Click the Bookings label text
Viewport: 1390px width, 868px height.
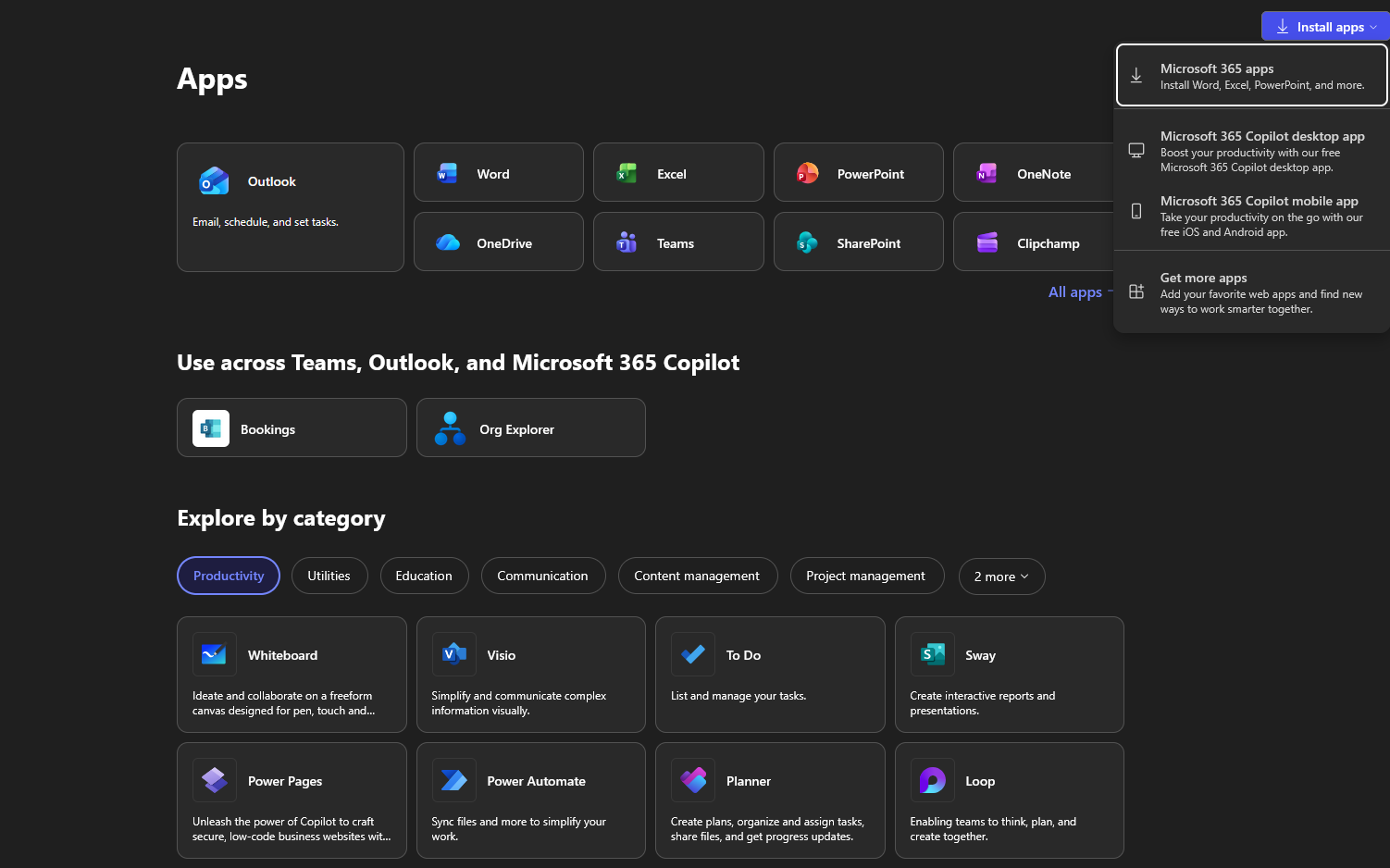pyautogui.click(x=268, y=429)
